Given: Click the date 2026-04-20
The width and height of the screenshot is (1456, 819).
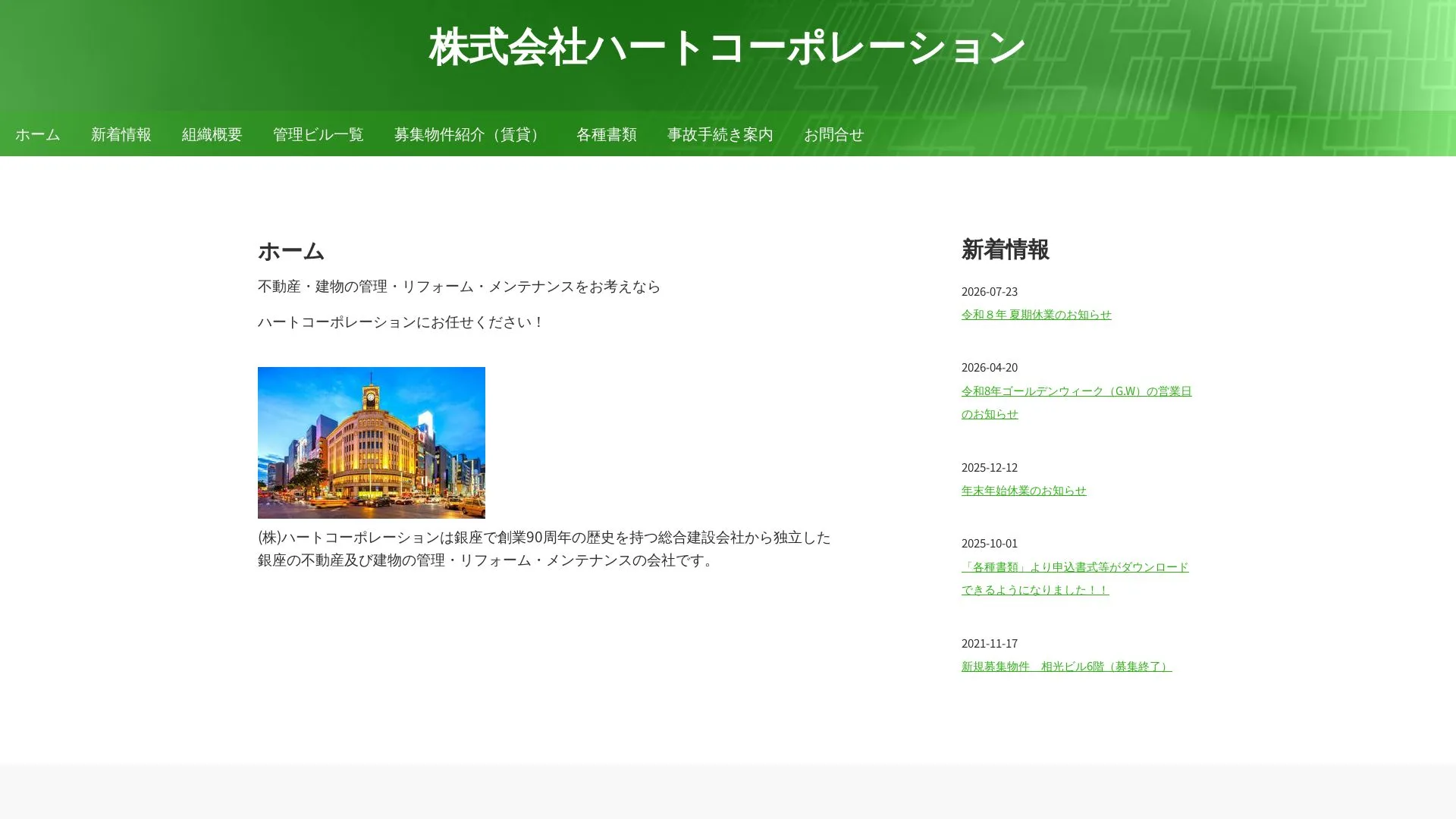Looking at the screenshot, I should tap(990, 367).
